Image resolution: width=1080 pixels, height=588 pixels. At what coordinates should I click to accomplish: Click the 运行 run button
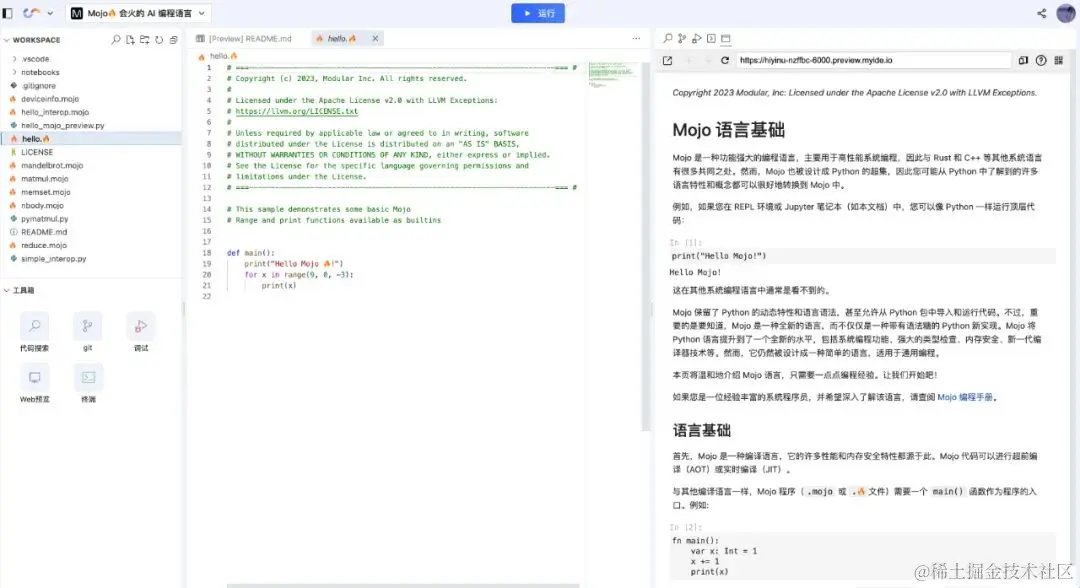click(x=537, y=12)
